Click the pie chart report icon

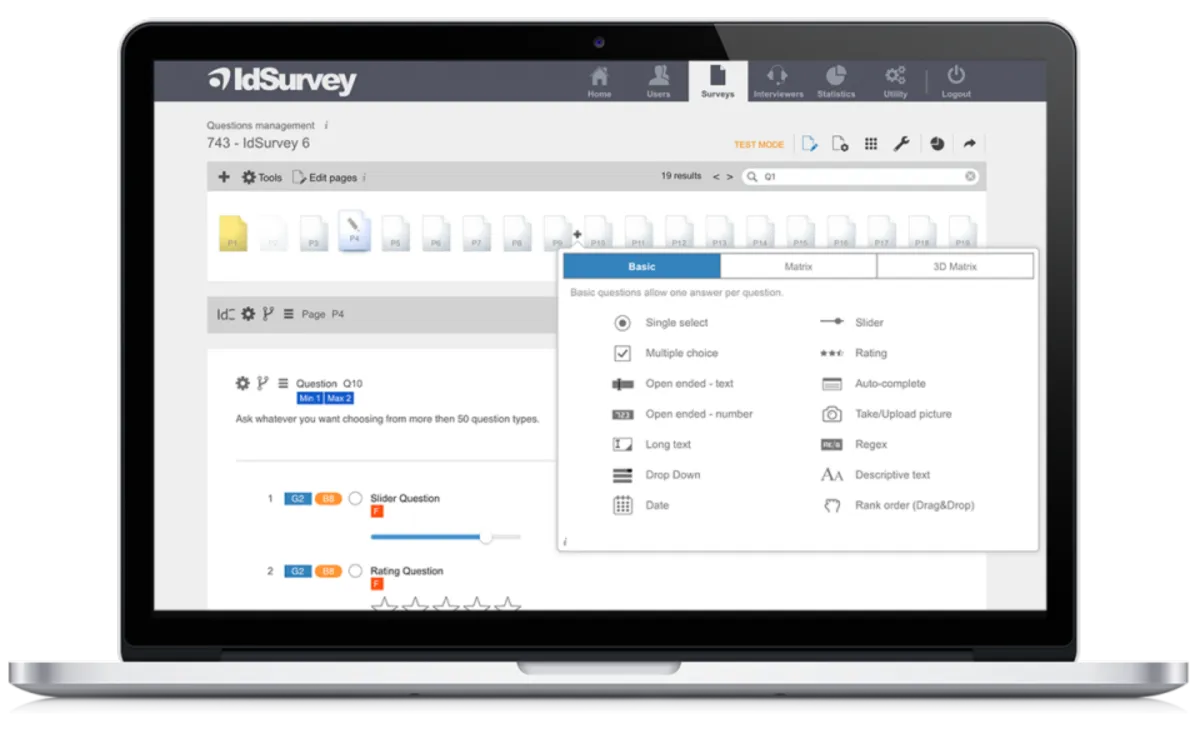[x=937, y=144]
